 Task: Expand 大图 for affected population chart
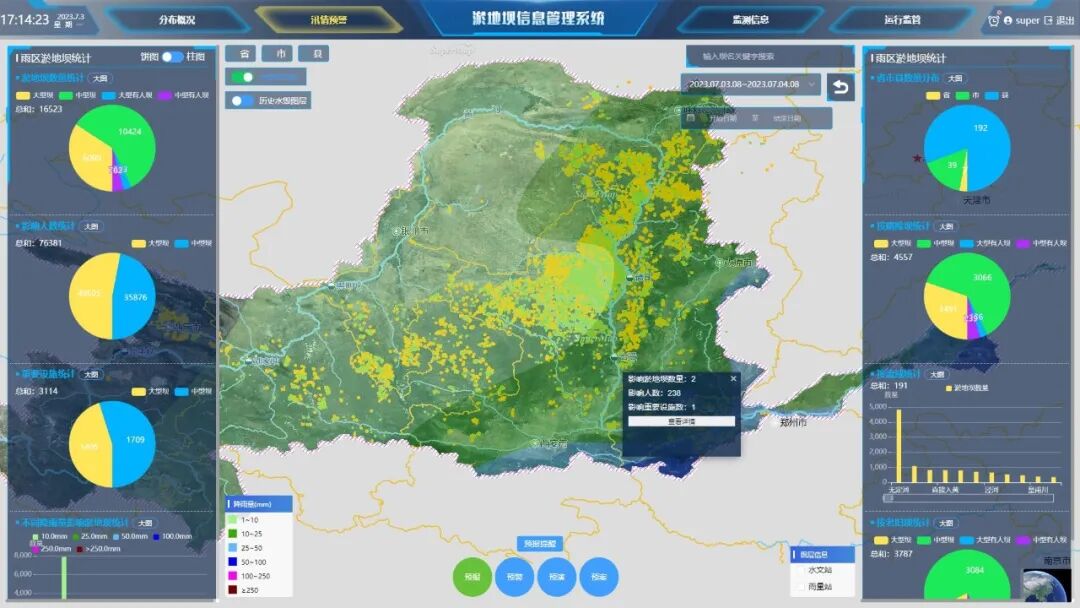click(91, 226)
